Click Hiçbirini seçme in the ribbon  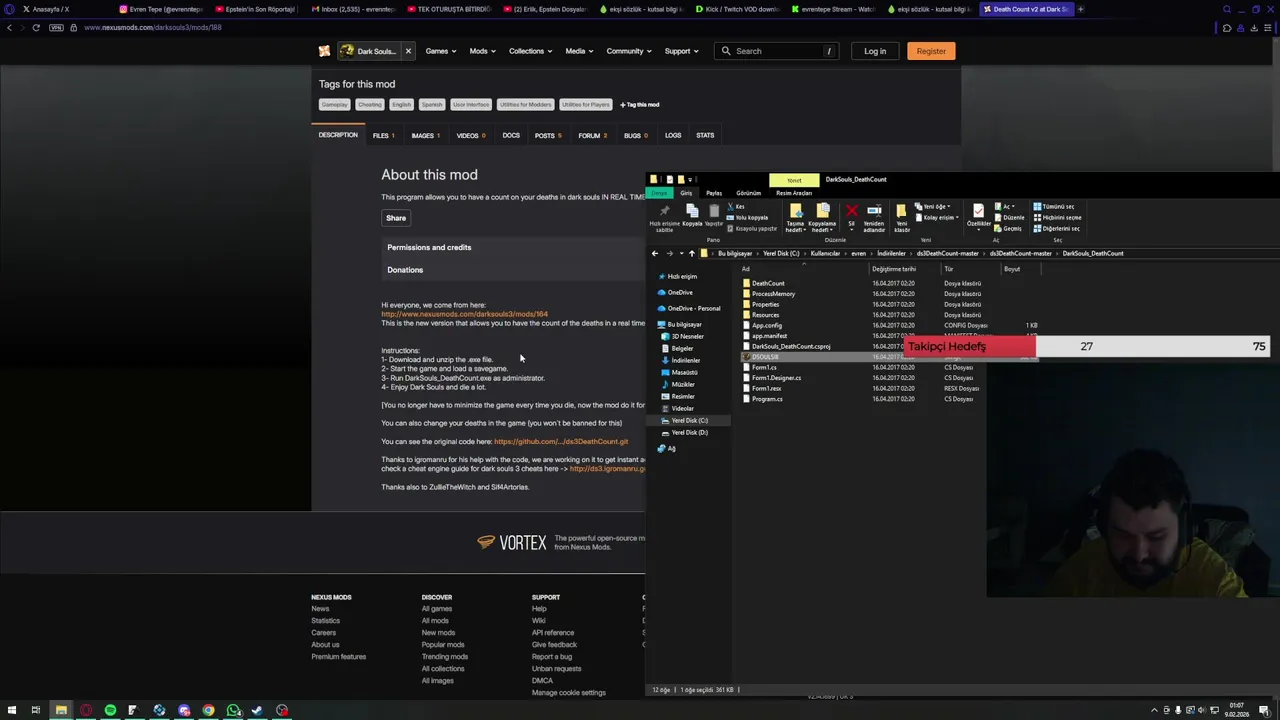coord(1058,218)
